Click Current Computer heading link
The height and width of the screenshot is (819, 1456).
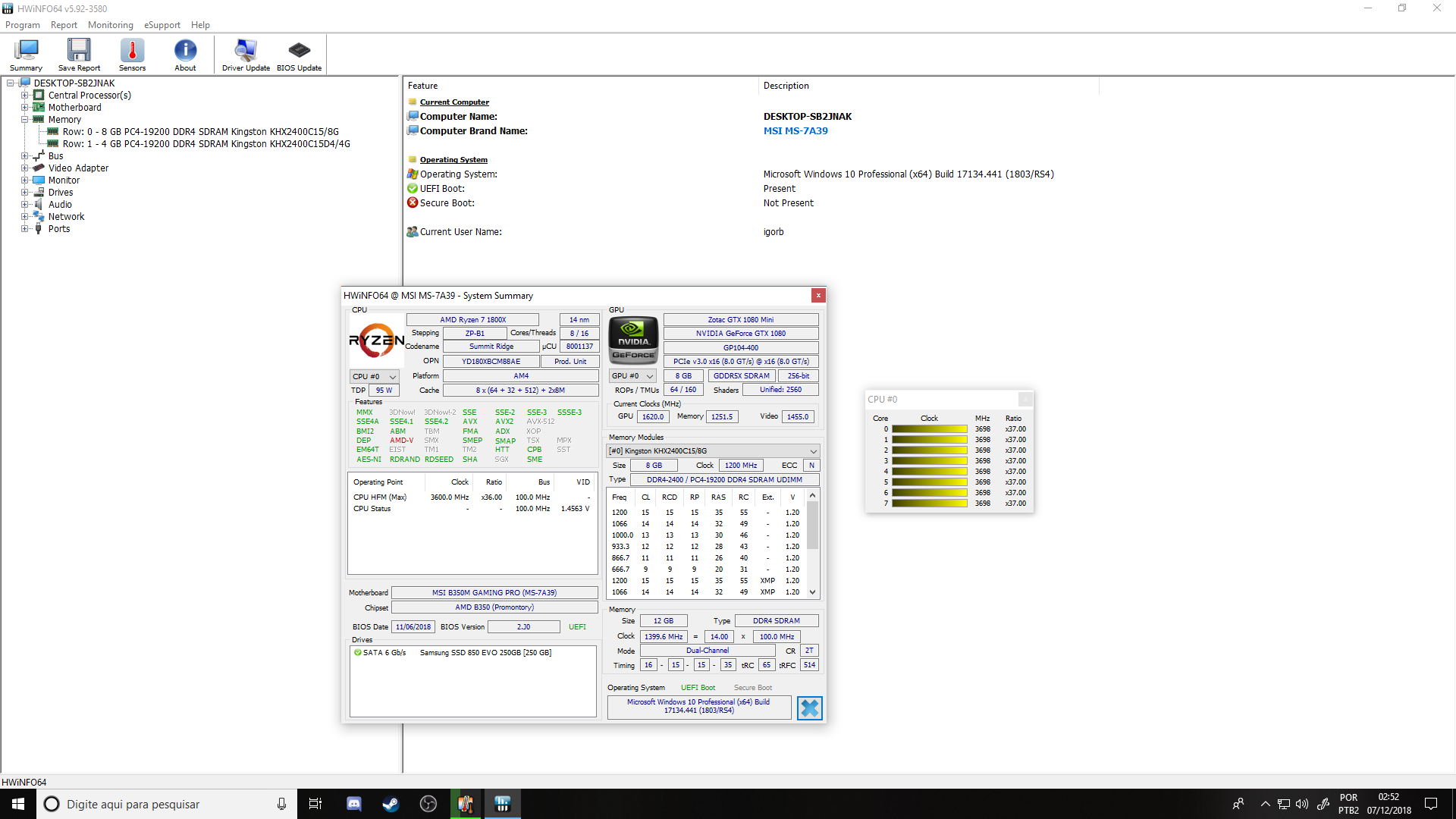(454, 102)
